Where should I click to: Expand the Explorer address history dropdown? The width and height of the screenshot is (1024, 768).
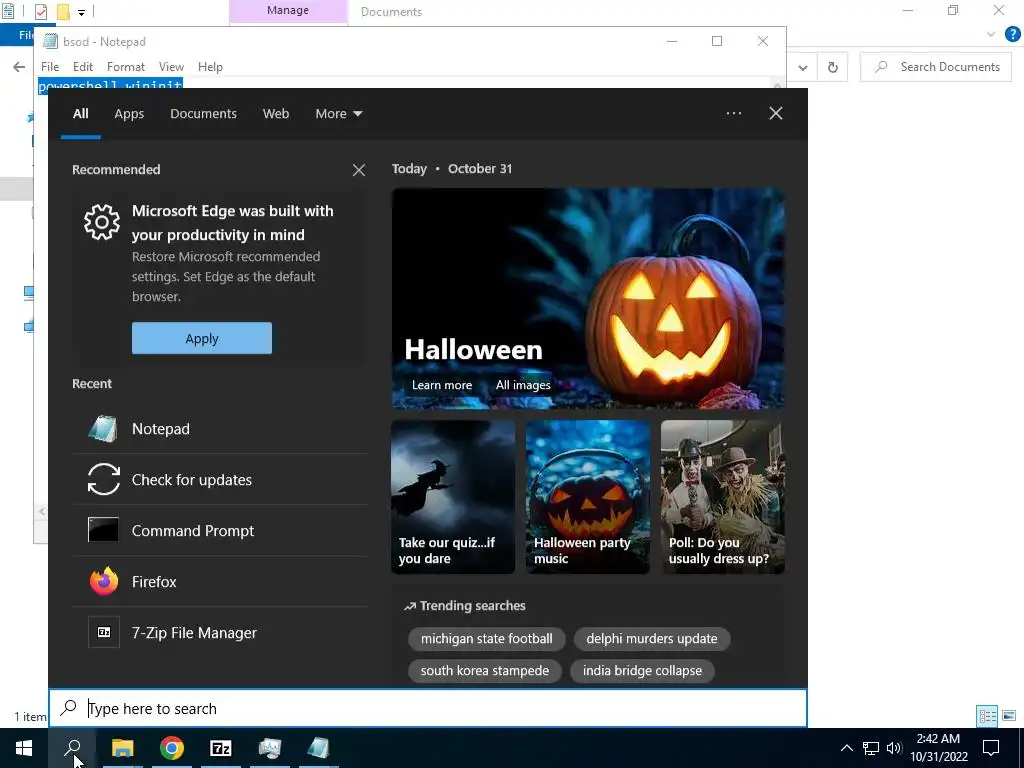[803, 67]
